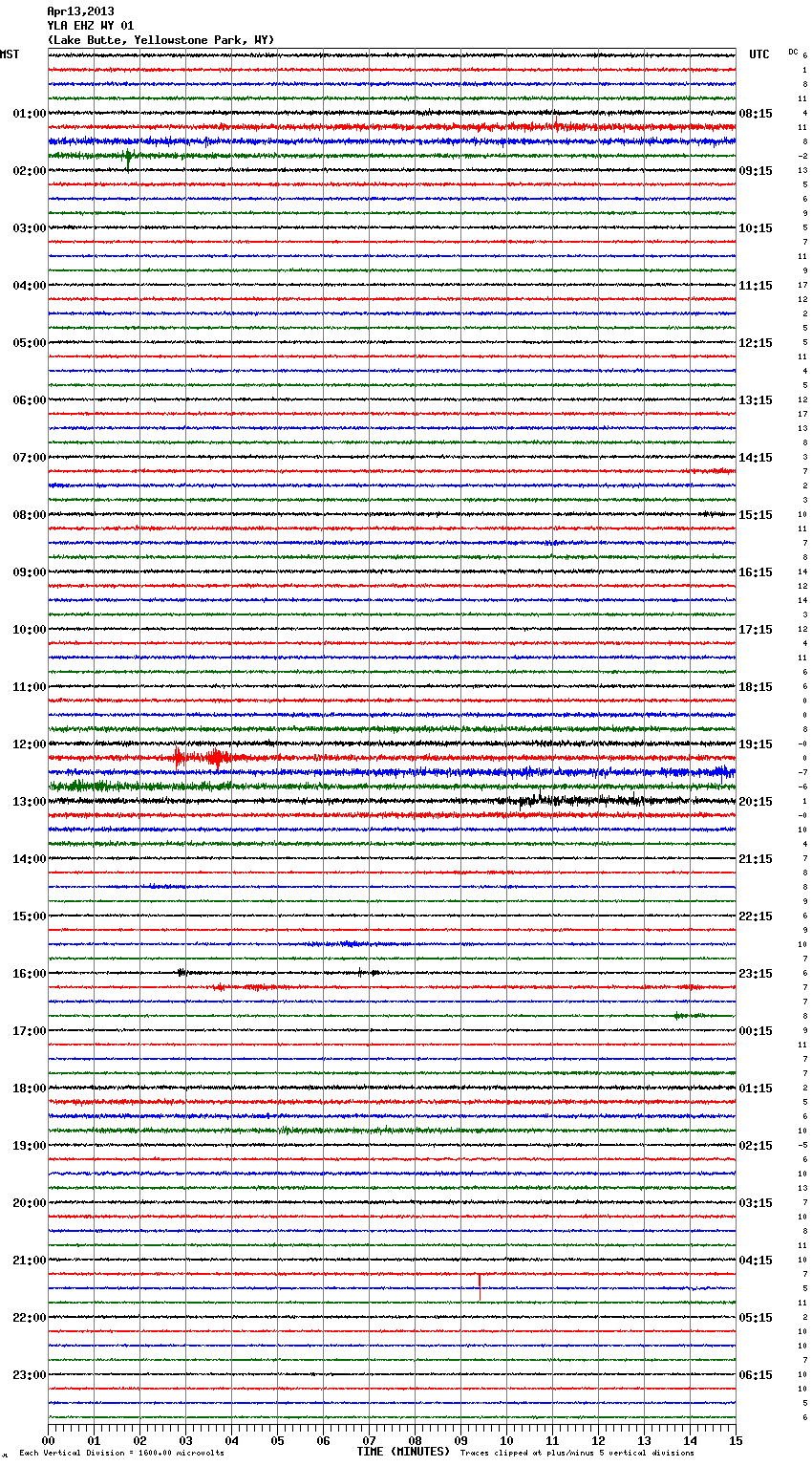Viewport: 812px width, 1466px height.
Task: Click "Each Vertical Division = 1600.00 microvolts" note
Action: (x=121, y=1454)
